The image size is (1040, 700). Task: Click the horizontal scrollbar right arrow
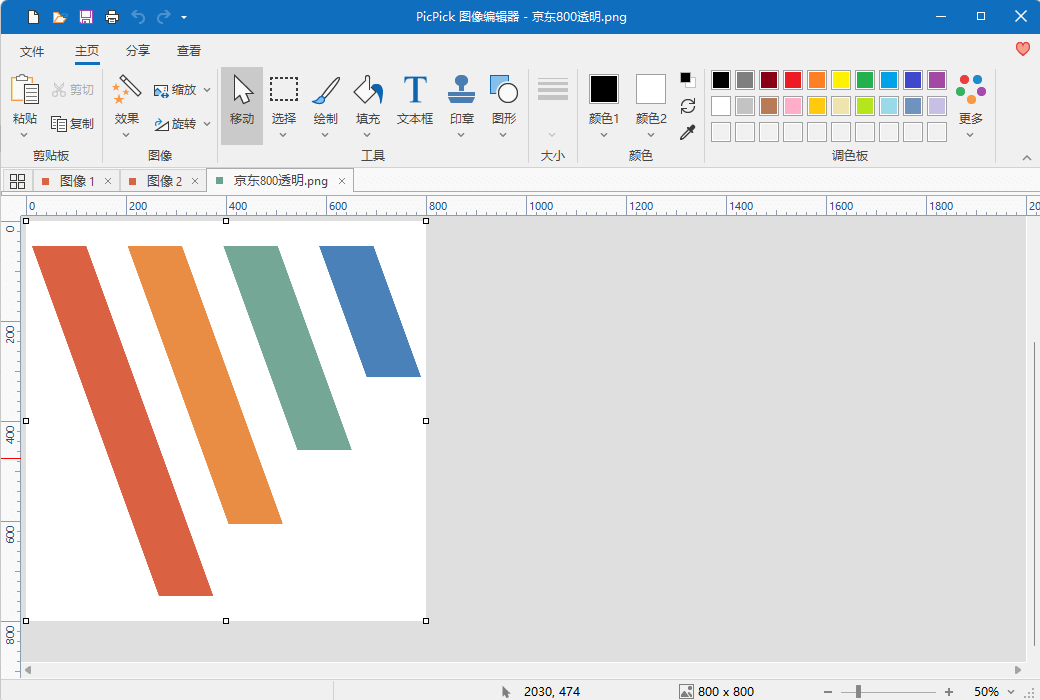1018,670
